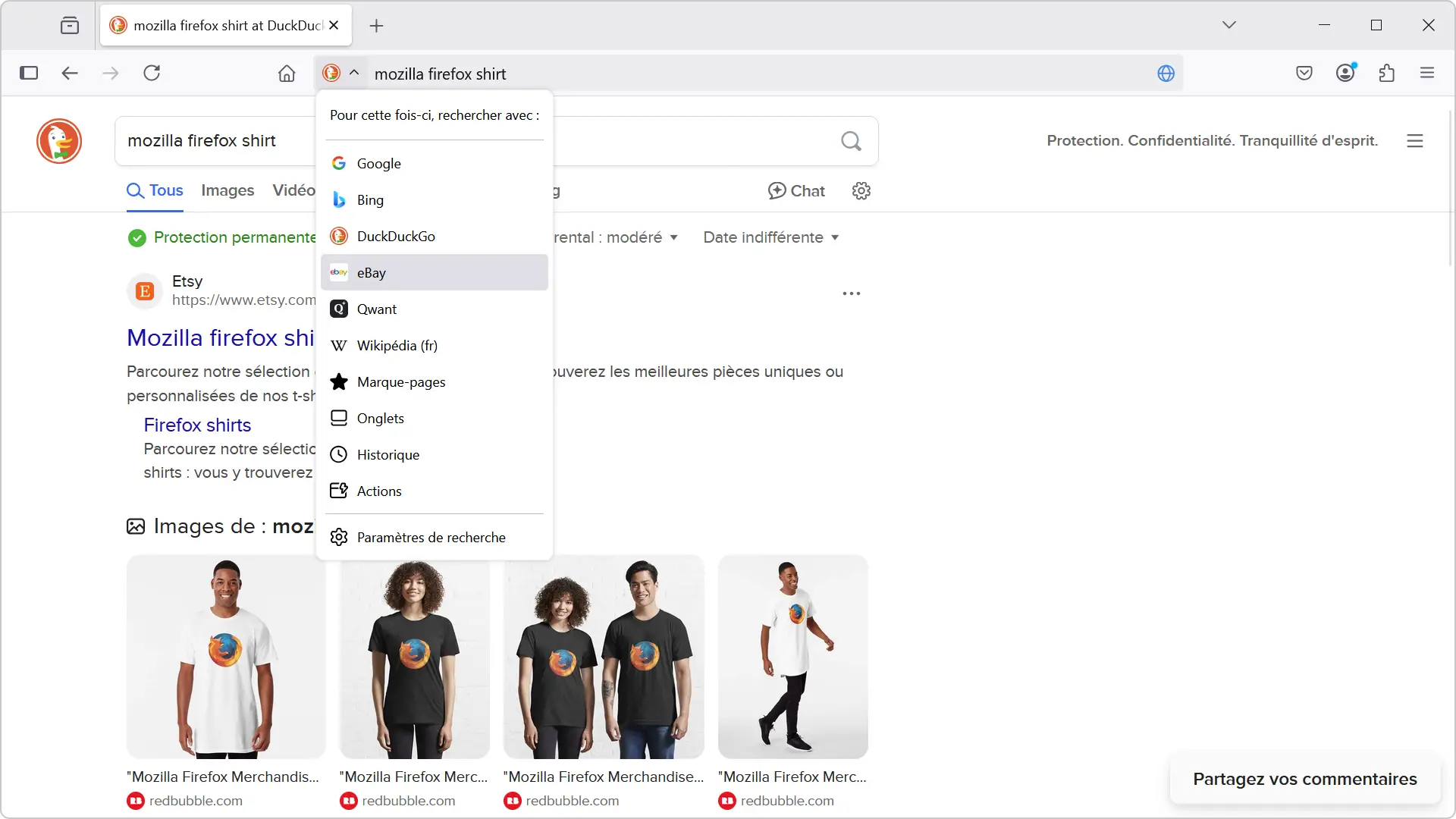This screenshot has height=819, width=1456.
Task: Switch to the Vidéos results tab
Action: [x=294, y=190]
